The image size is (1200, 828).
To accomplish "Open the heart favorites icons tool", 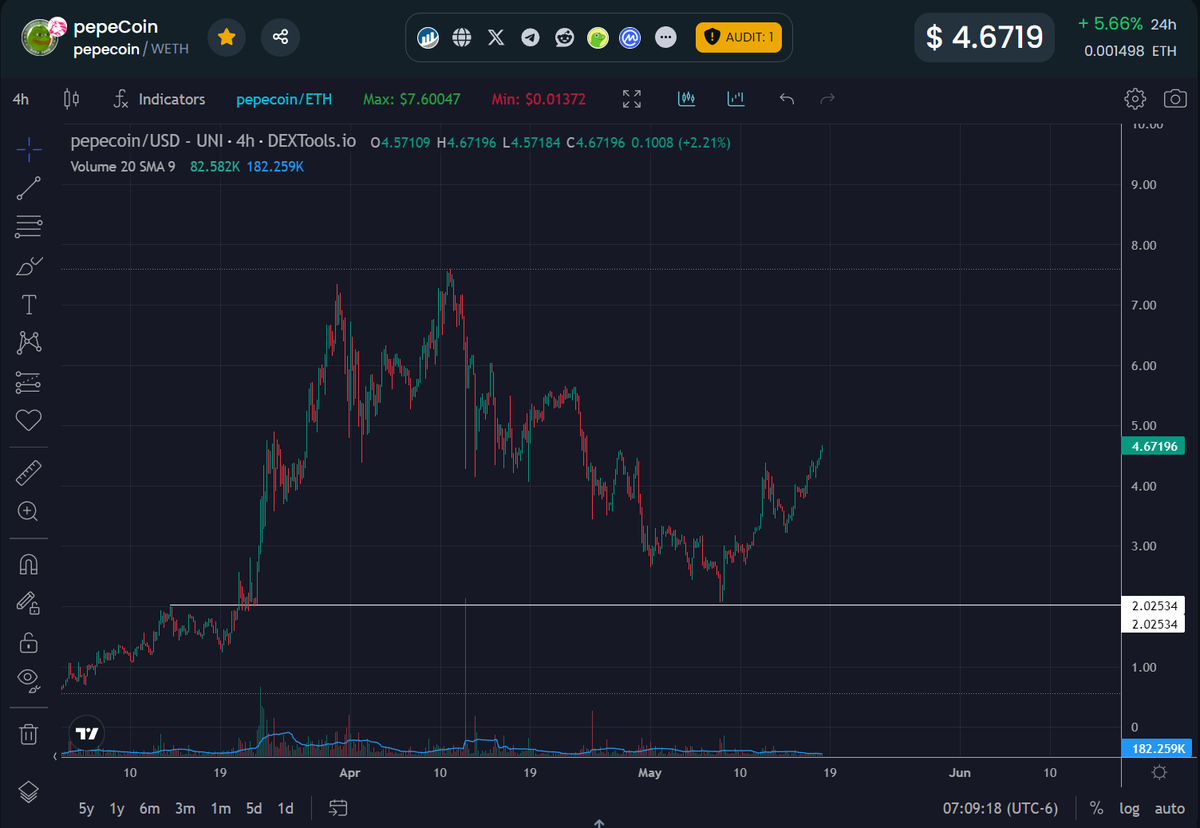I will point(29,420).
